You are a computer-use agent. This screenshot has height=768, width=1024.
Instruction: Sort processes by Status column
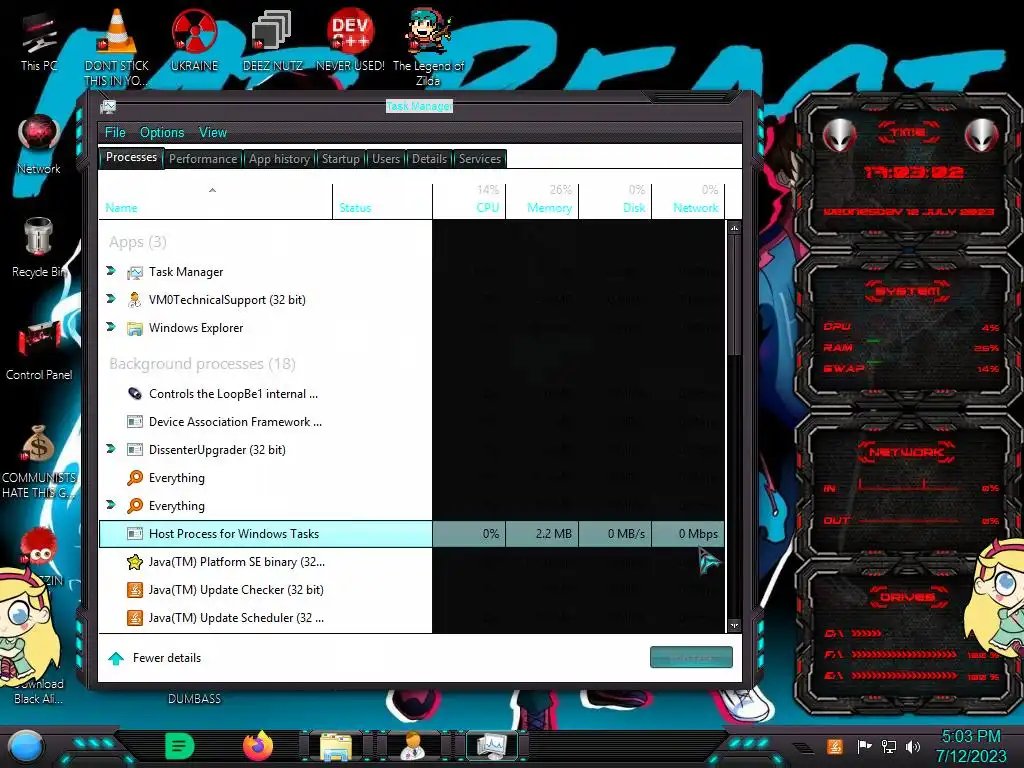click(x=382, y=200)
